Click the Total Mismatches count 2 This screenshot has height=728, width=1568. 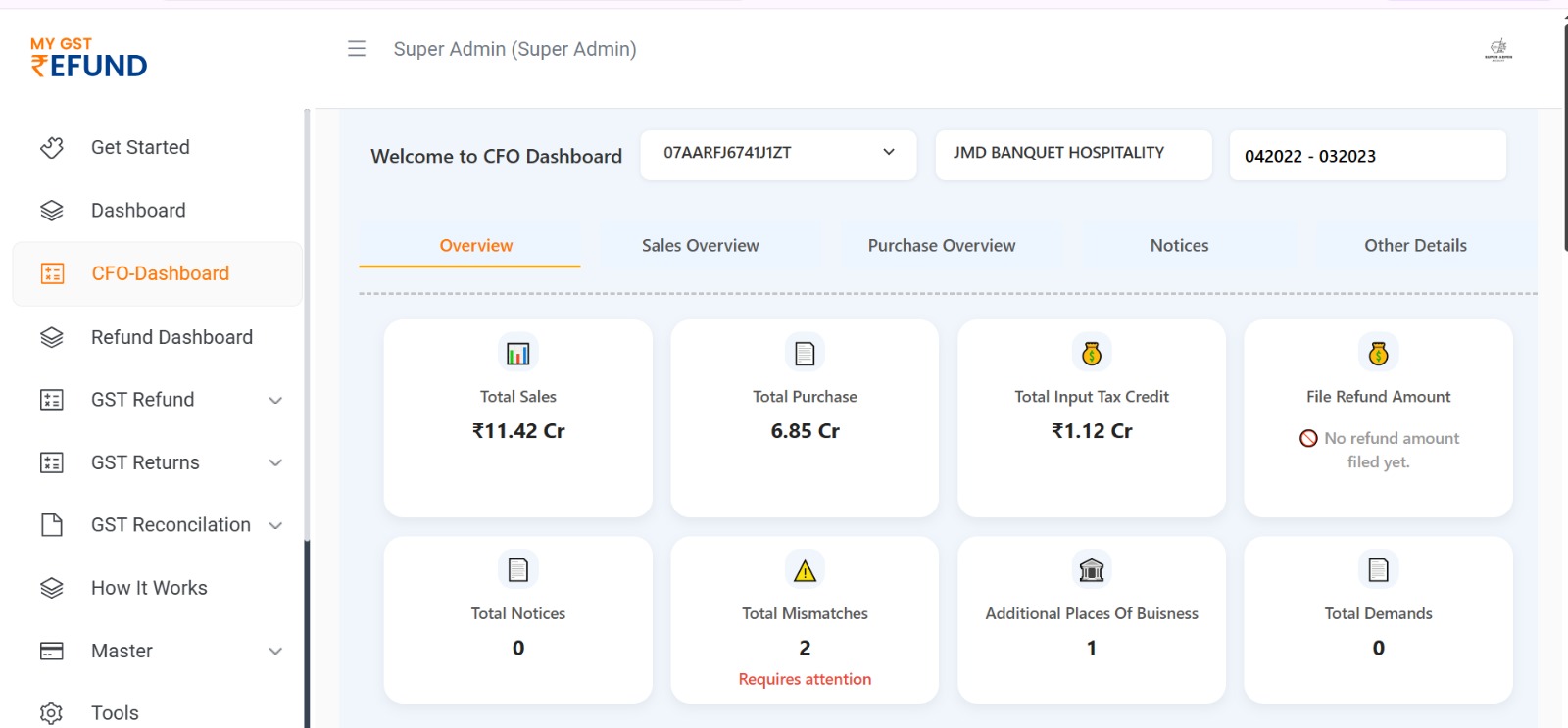(x=805, y=648)
